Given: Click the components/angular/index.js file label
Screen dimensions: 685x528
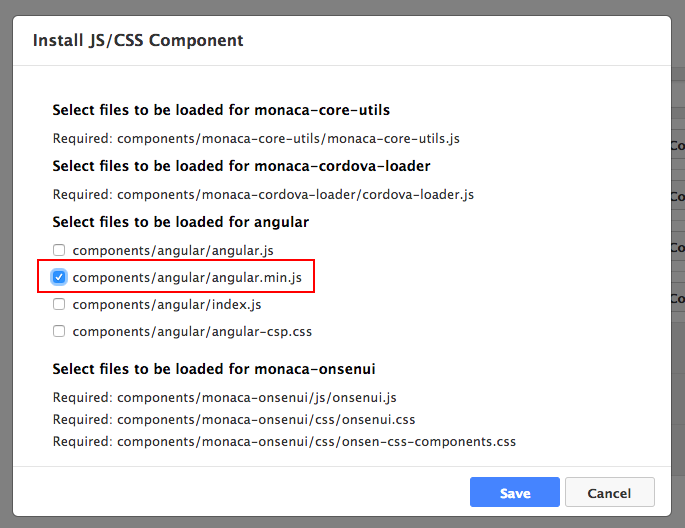Looking at the screenshot, I should point(167,305).
